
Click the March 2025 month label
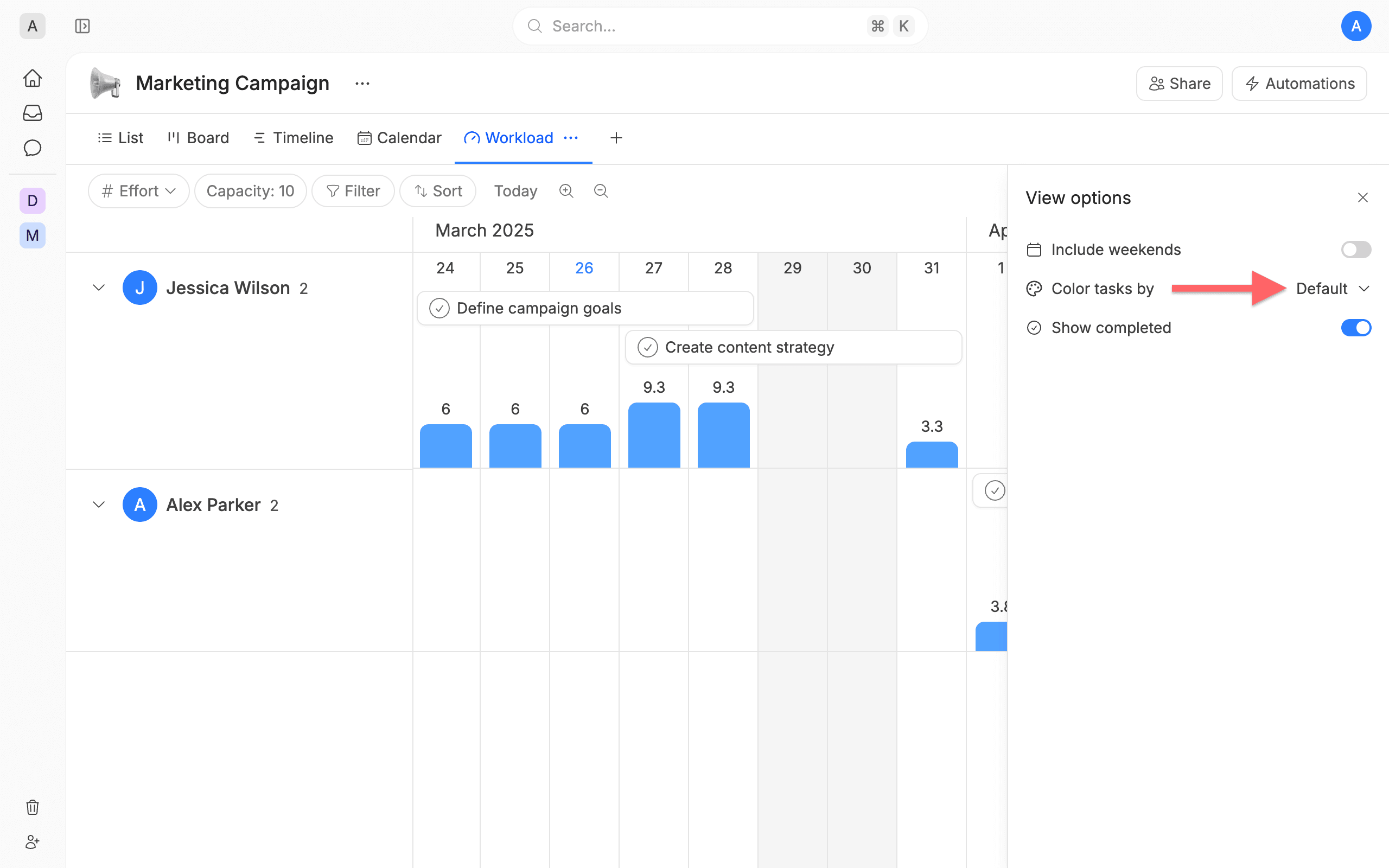pyautogui.click(x=485, y=231)
